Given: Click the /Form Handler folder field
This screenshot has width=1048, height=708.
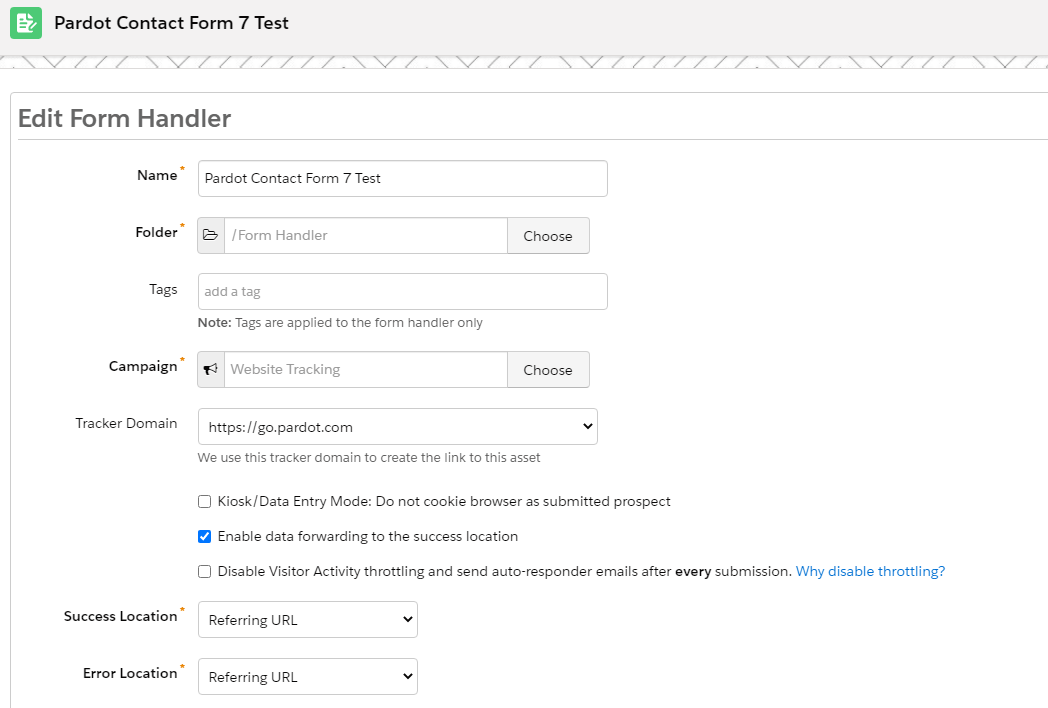Looking at the screenshot, I should pyautogui.click(x=366, y=235).
